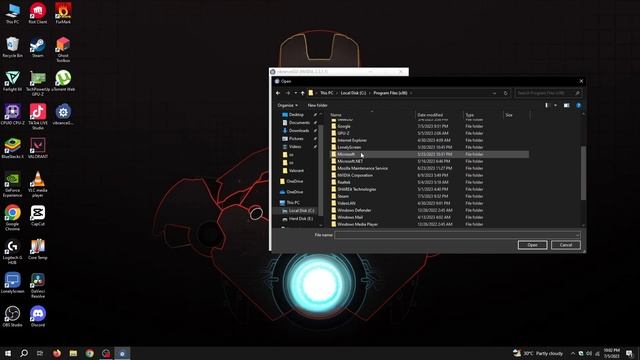Select the "NVIDIA Corporation" folder row
This screenshot has height=360, width=640.
pos(429,175)
